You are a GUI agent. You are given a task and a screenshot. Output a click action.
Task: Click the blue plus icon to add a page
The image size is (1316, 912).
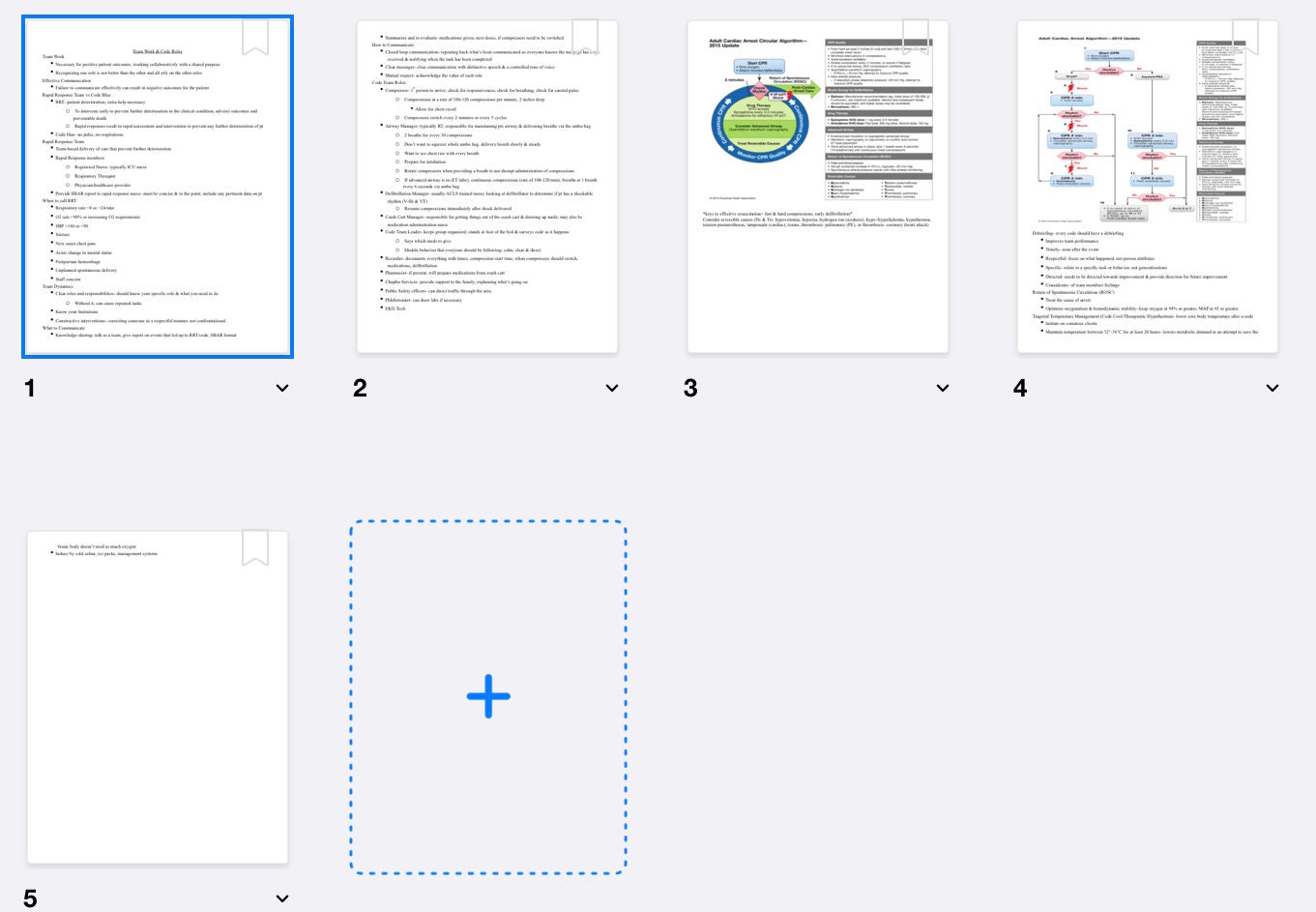pos(488,696)
